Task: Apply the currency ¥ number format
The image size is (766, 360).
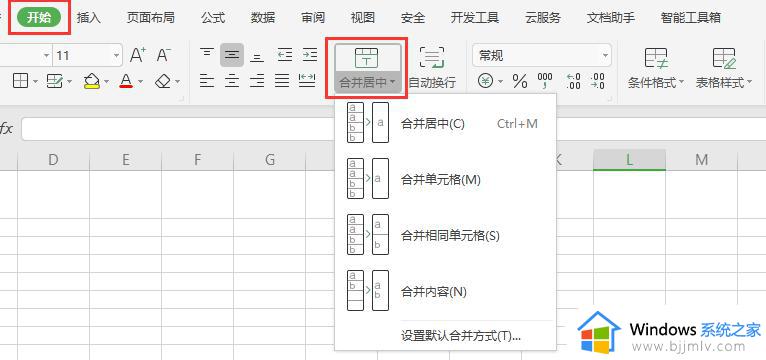Action: coord(485,81)
